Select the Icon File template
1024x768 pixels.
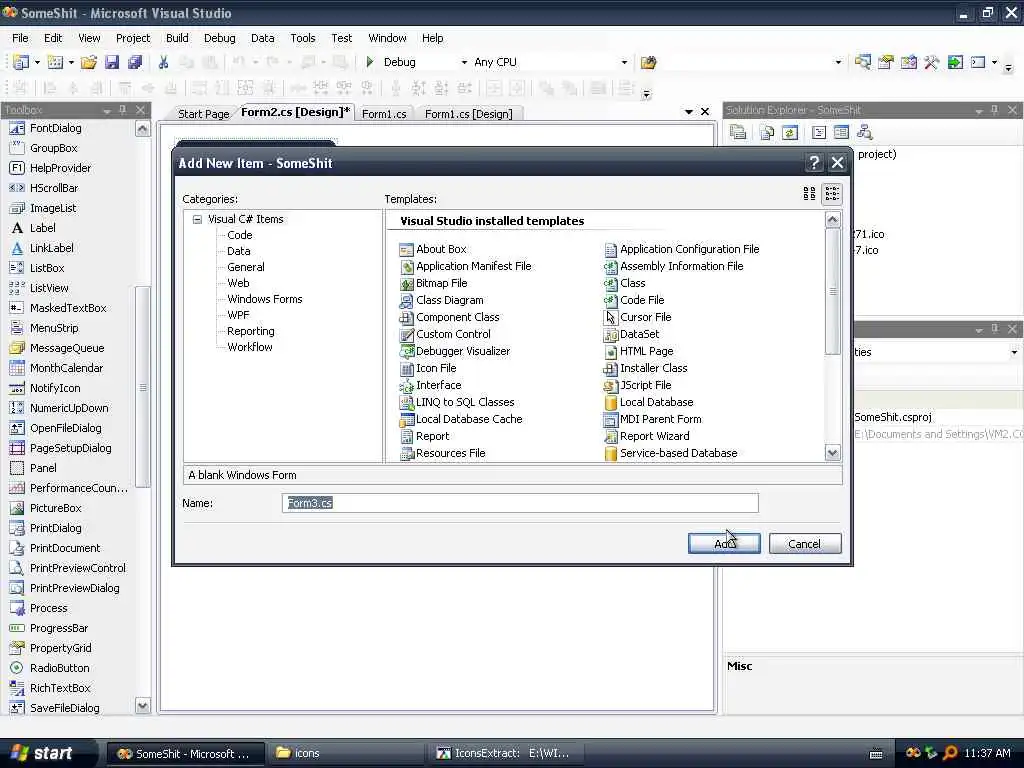[428, 368]
